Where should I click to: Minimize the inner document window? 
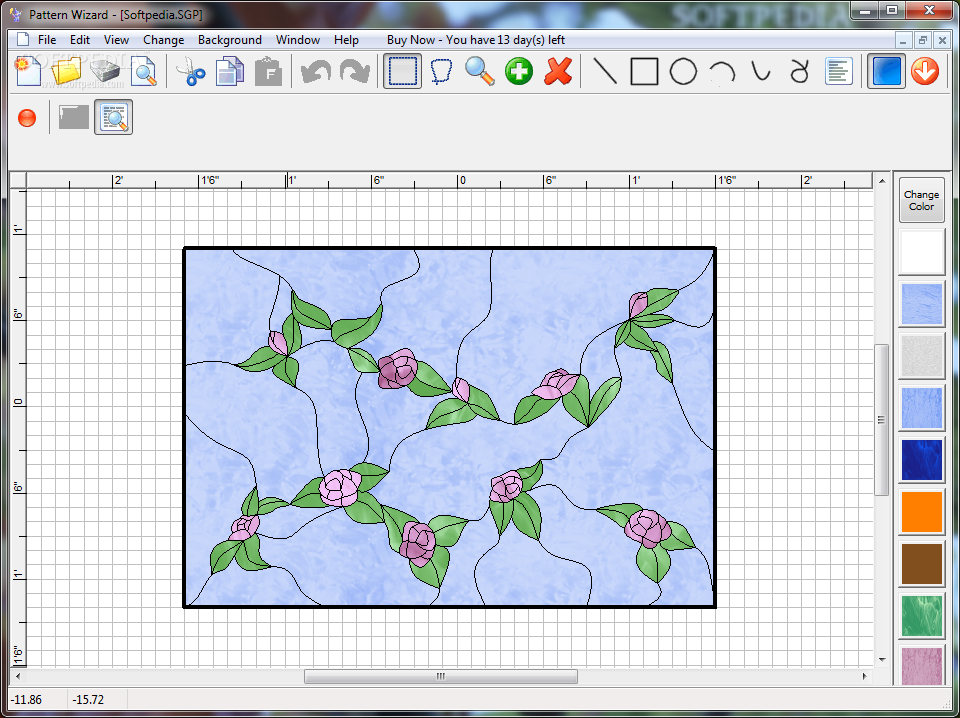click(x=903, y=40)
